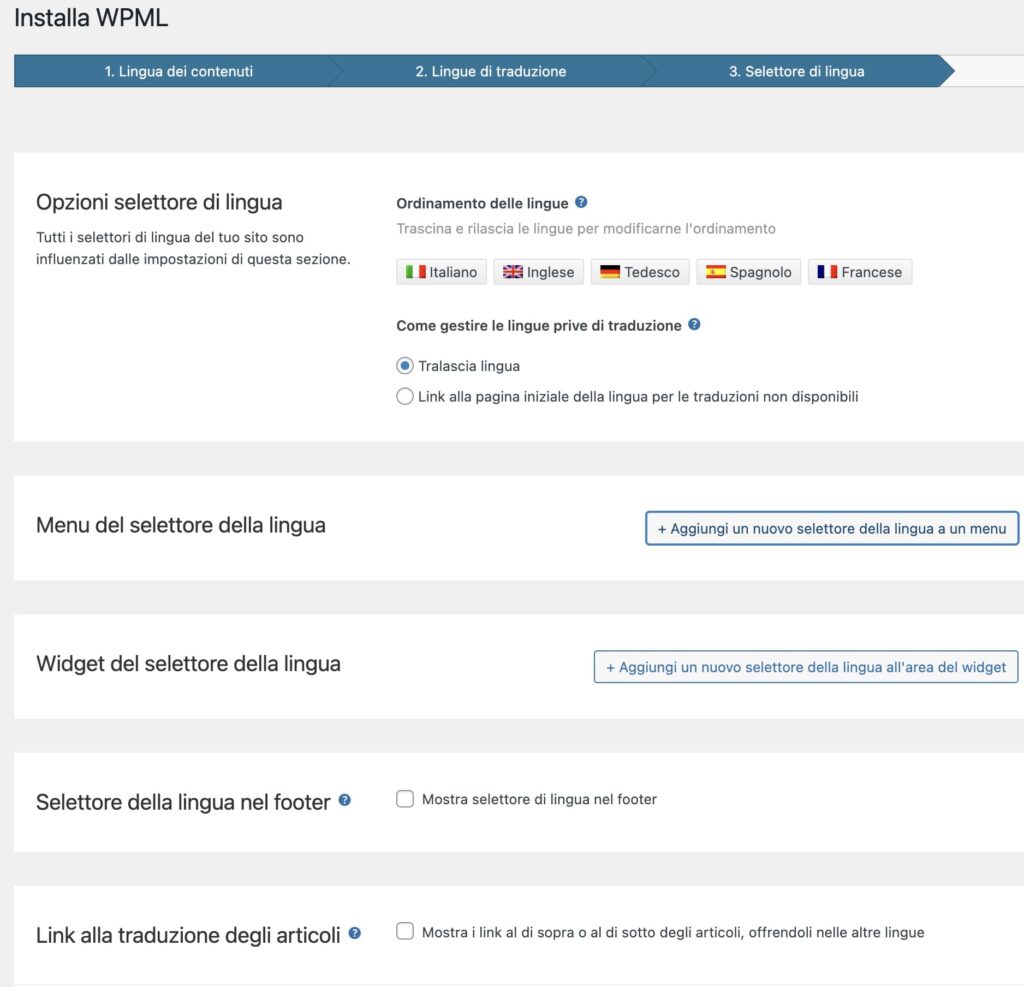Click the Italian flag icon in language ordering
Viewport: 1024px width, 987px height.
point(416,271)
